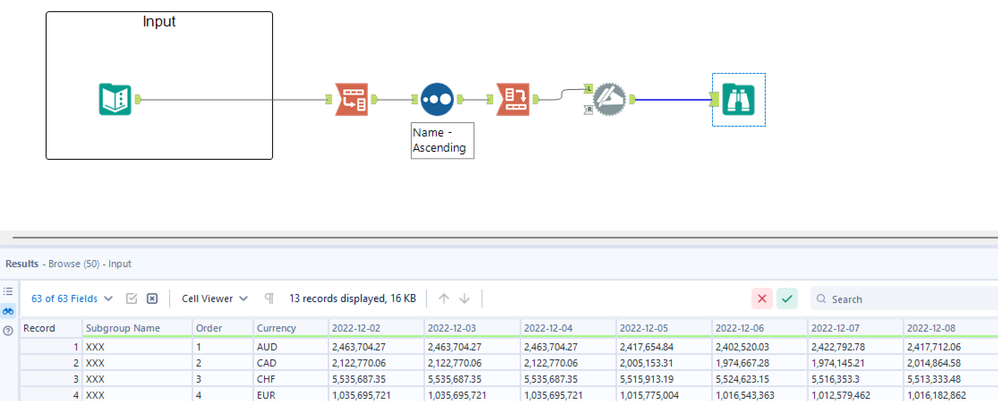Select the AUD currency cell
The height and width of the screenshot is (401, 998).
(290, 347)
